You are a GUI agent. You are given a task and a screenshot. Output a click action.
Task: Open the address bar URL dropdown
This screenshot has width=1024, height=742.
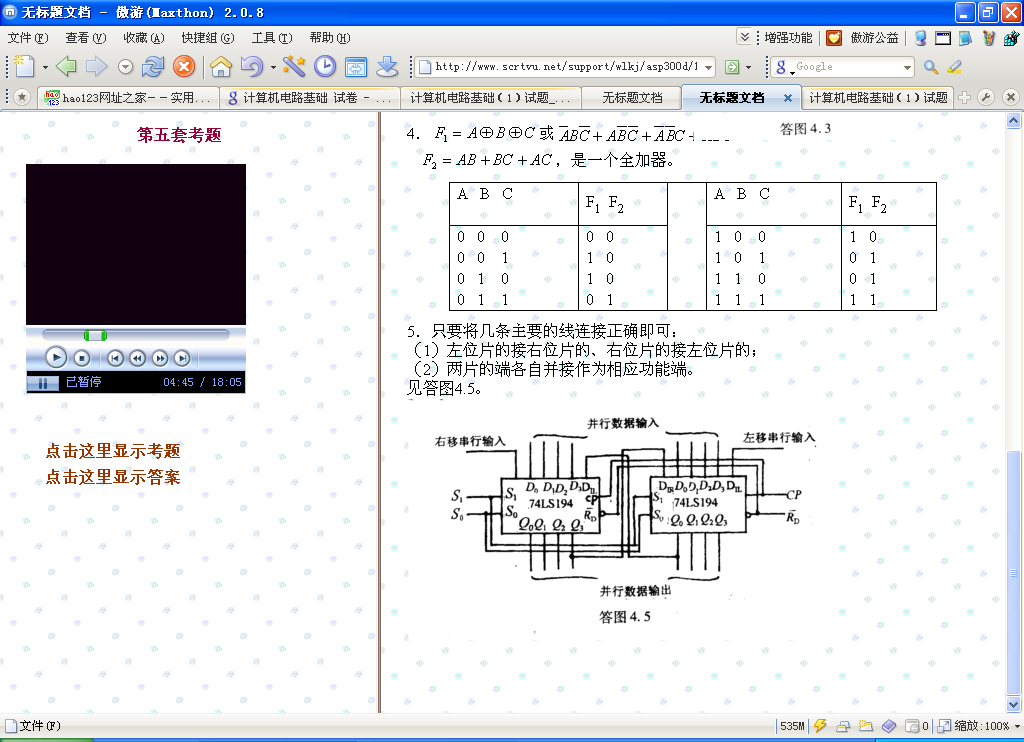point(709,67)
